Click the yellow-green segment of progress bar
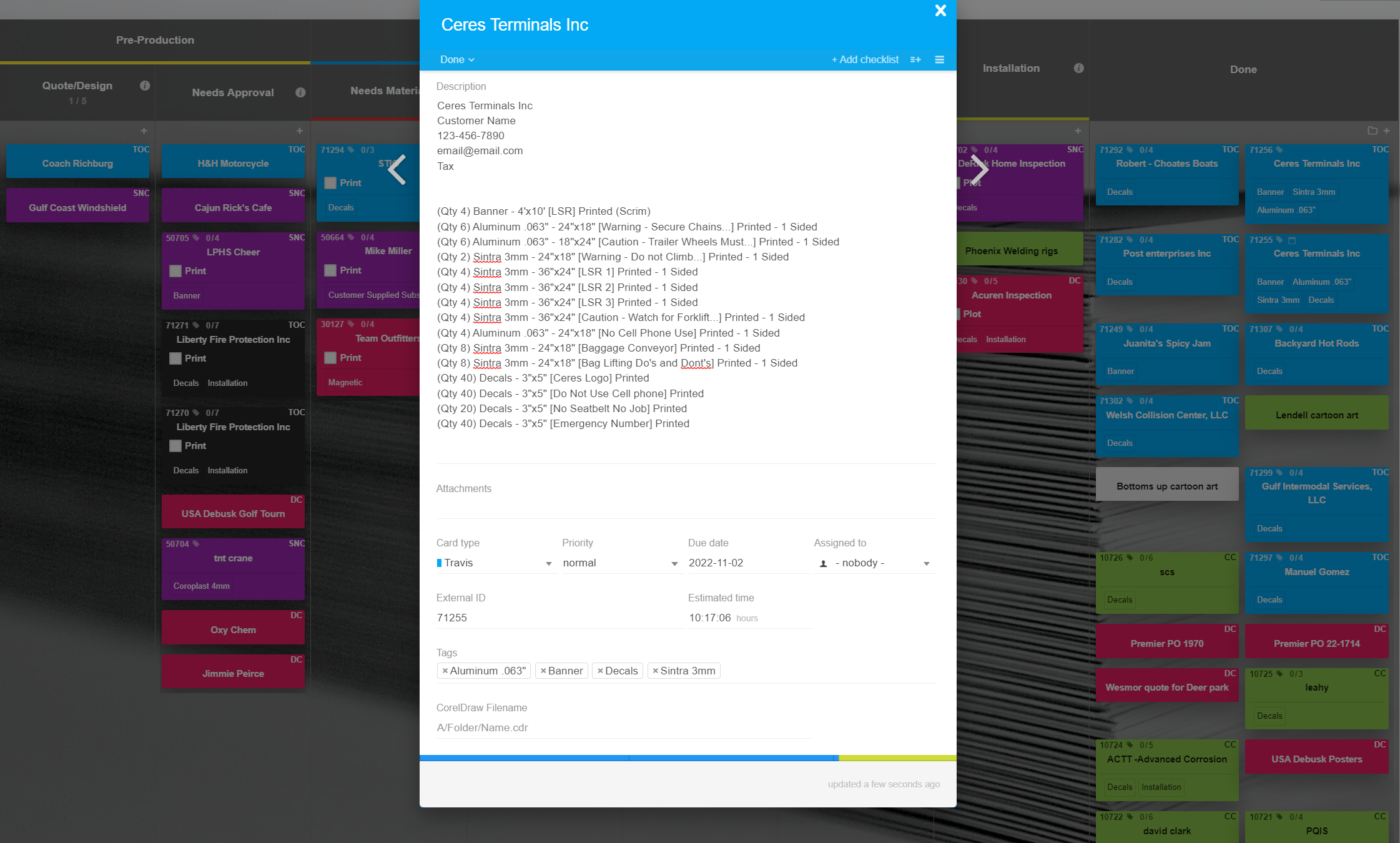This screenshot has height=843, width=1400. (897, 758)
